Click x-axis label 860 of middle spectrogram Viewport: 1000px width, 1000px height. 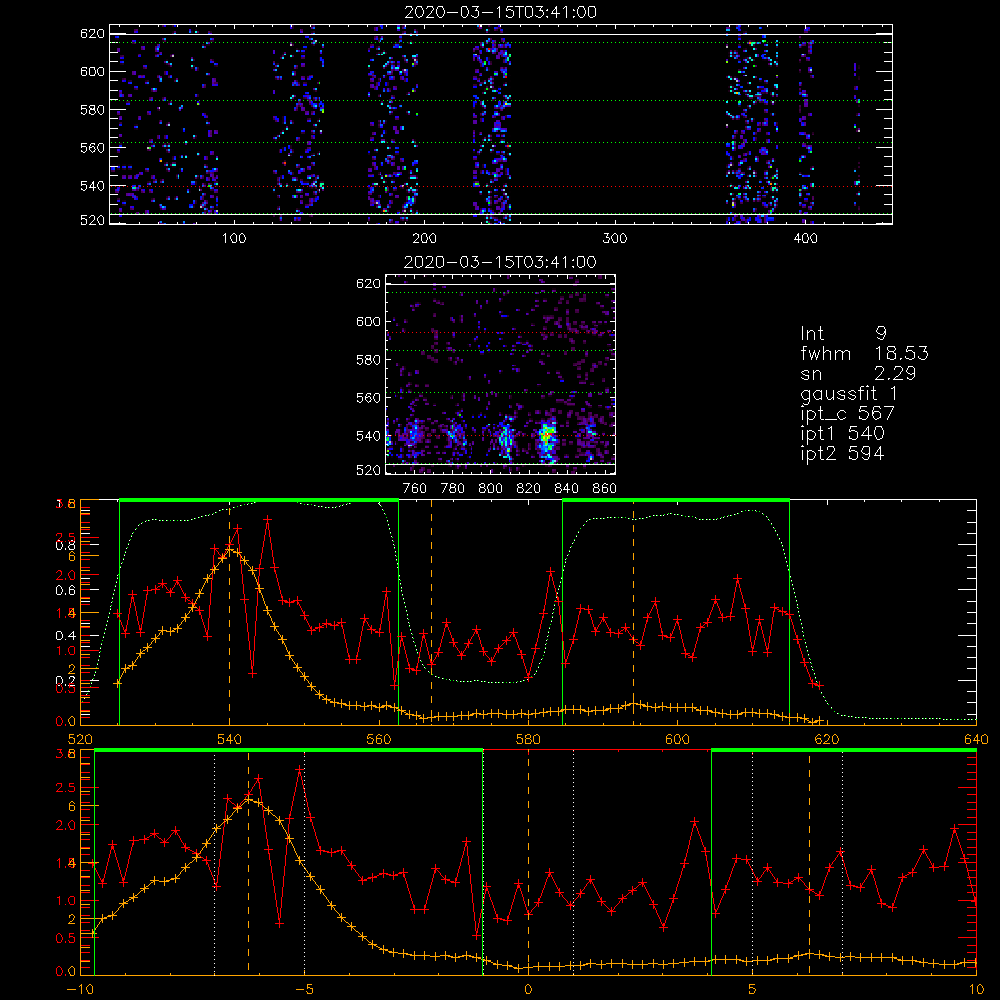pos(604,489)
